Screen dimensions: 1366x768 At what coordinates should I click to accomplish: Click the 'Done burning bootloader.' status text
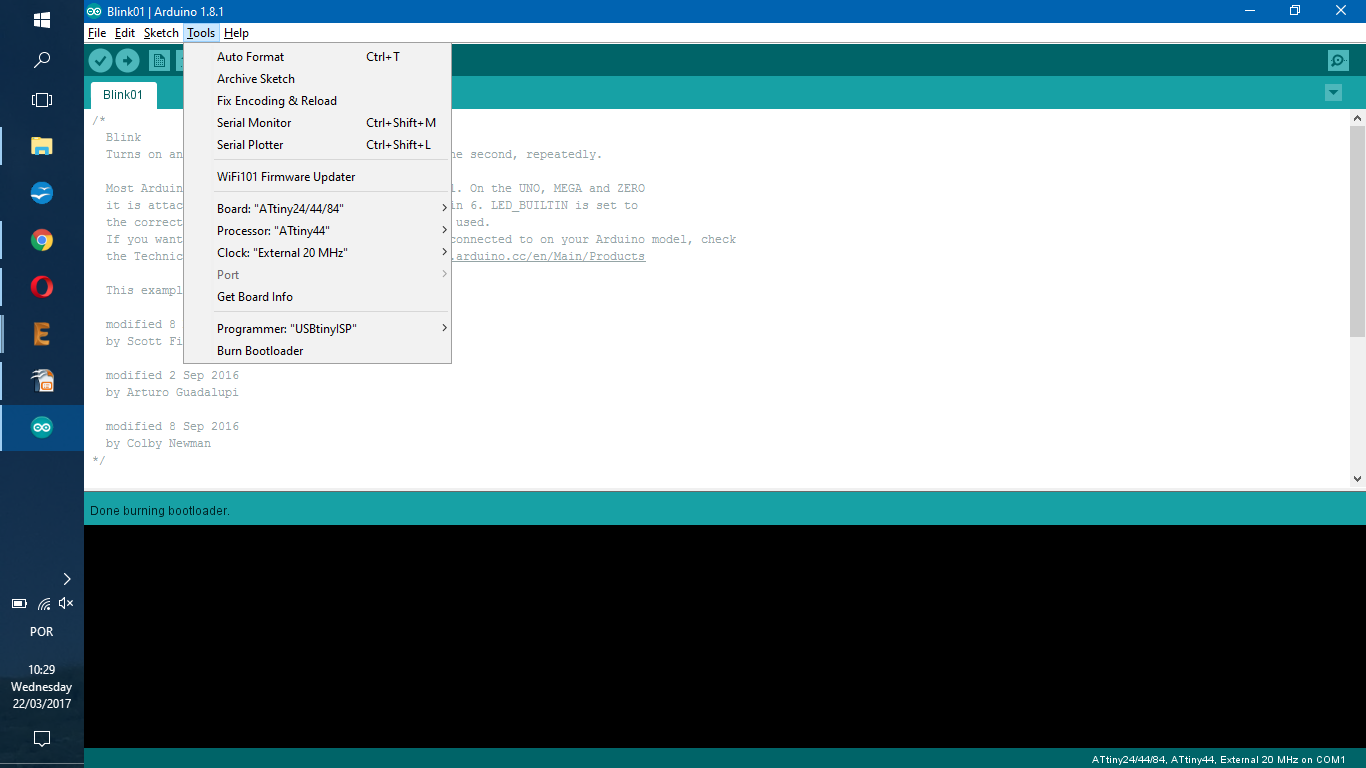pos(160,511)
